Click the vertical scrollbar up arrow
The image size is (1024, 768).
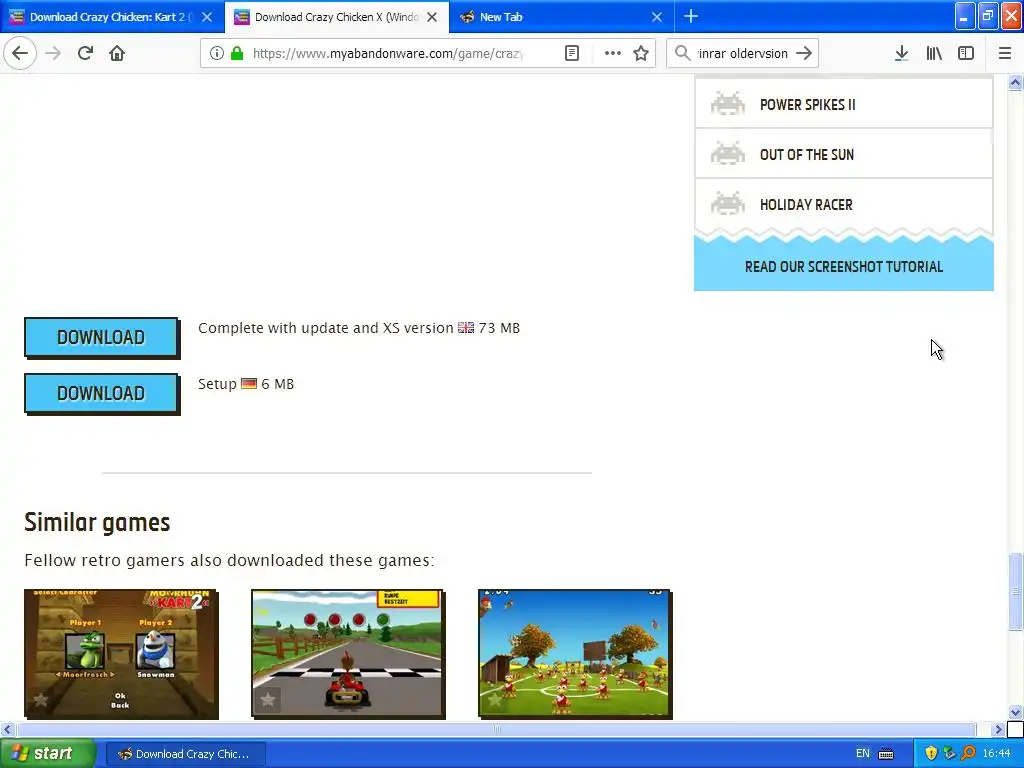tap(1015, 82)
